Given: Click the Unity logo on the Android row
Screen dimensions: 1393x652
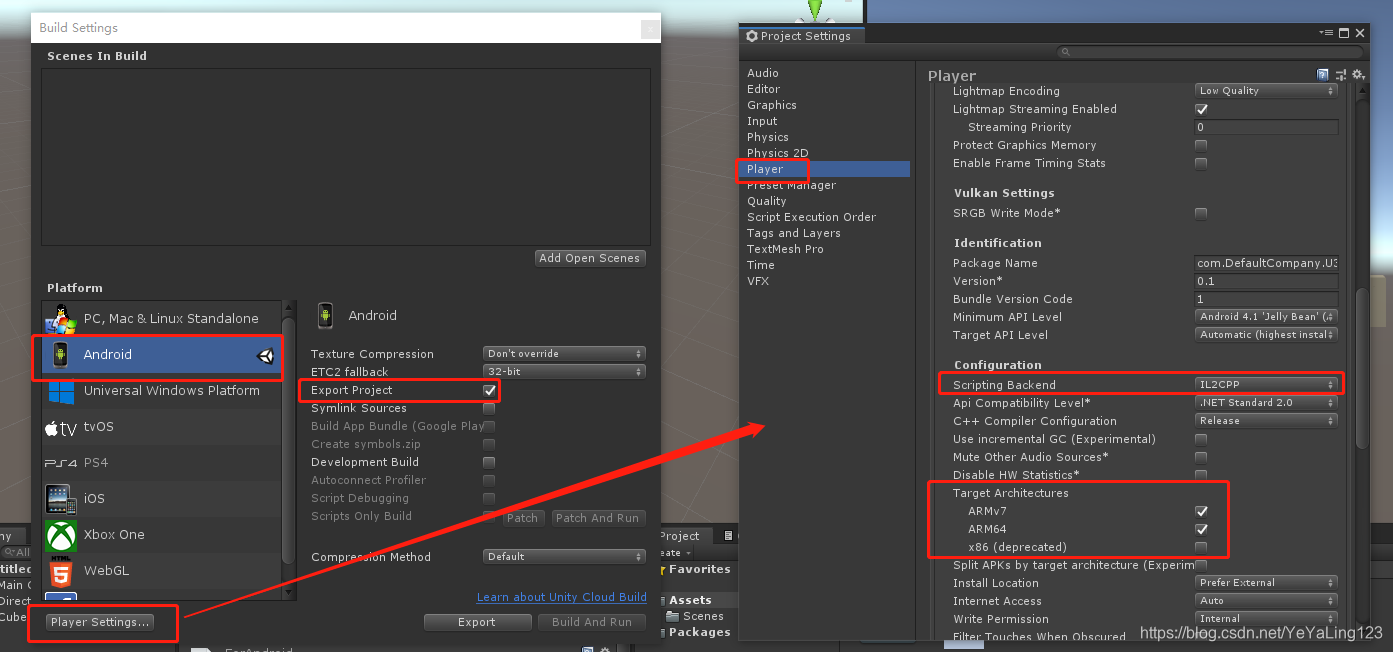Looking at the screenshot, I should pyautogui.click(x=265, y=355).
